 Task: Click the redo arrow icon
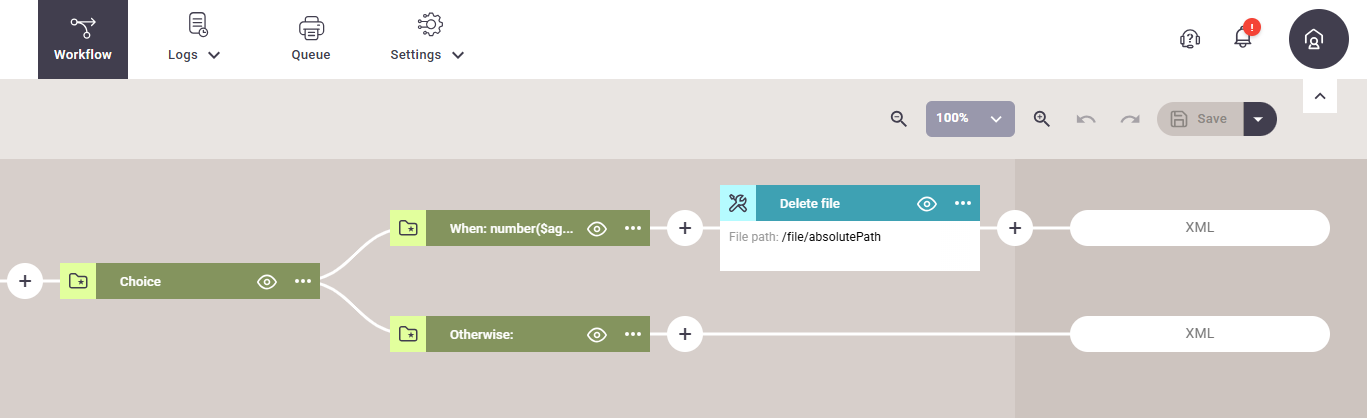[1130, 119]
